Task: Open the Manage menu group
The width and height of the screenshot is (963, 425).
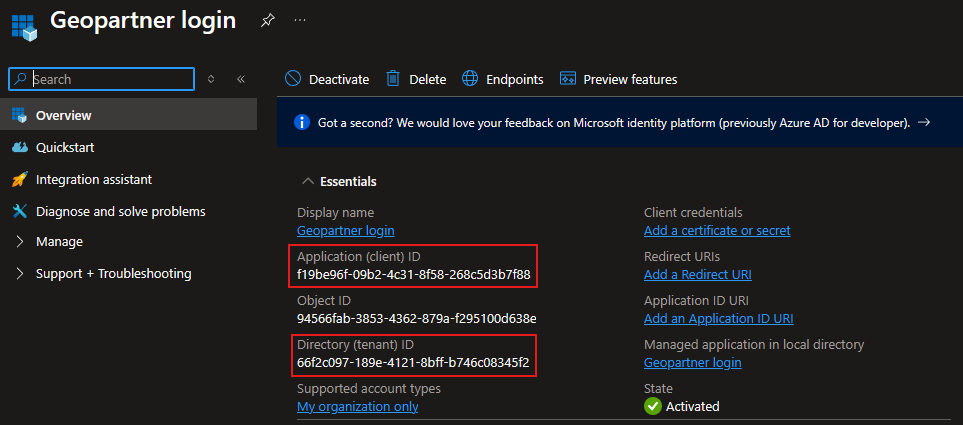Action: 60,241
